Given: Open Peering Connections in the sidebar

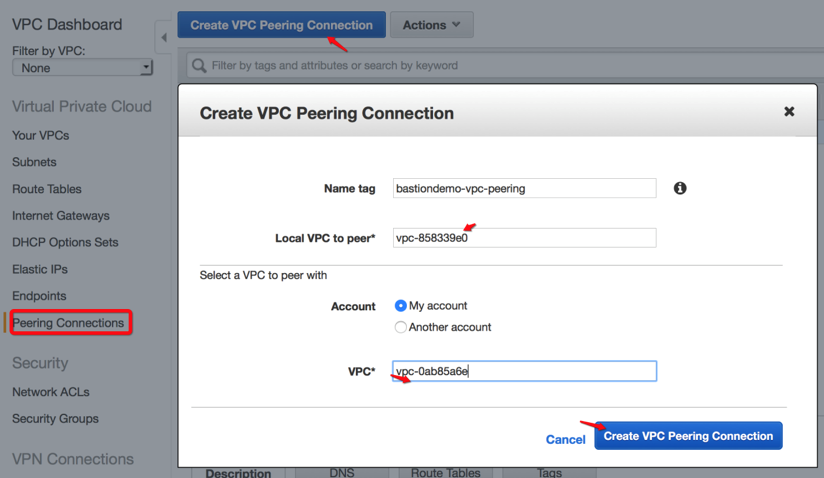Looking at the screenshot, I should coord(68,323).
